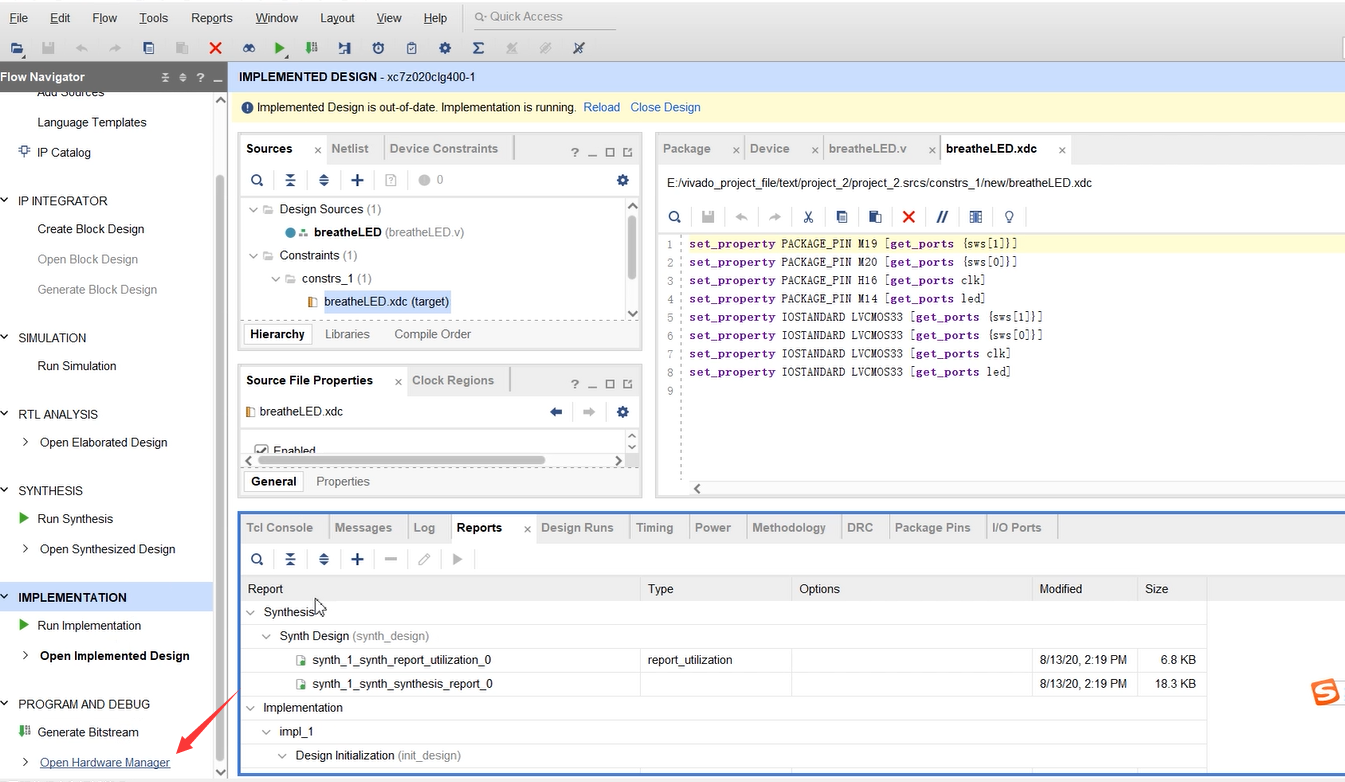Collapse the Constraints tree node
Image resolution: width=1345 pixels, height=782 pixels.
coord(253,255)
